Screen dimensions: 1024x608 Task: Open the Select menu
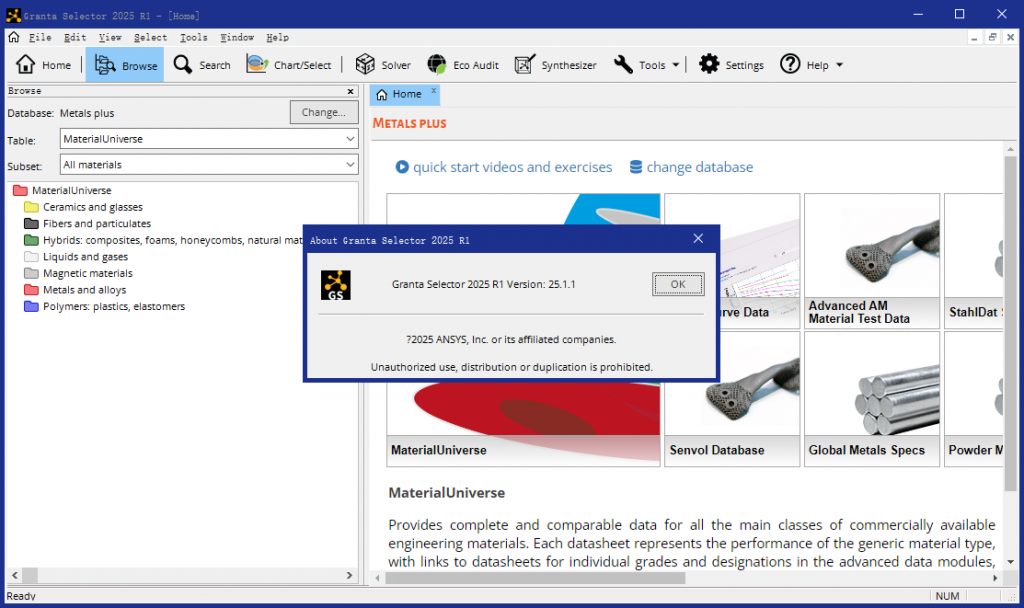pos(150,37)
